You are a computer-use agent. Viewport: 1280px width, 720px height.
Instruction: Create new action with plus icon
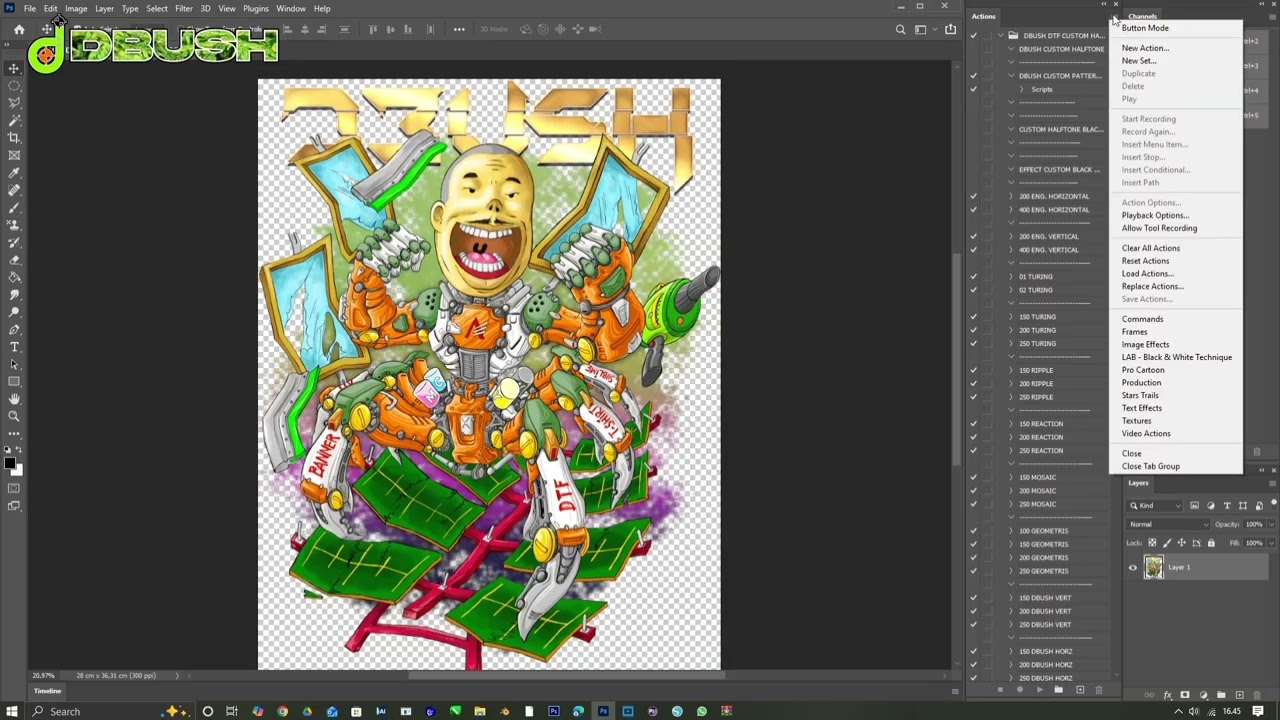click(x=1079, y=690)
